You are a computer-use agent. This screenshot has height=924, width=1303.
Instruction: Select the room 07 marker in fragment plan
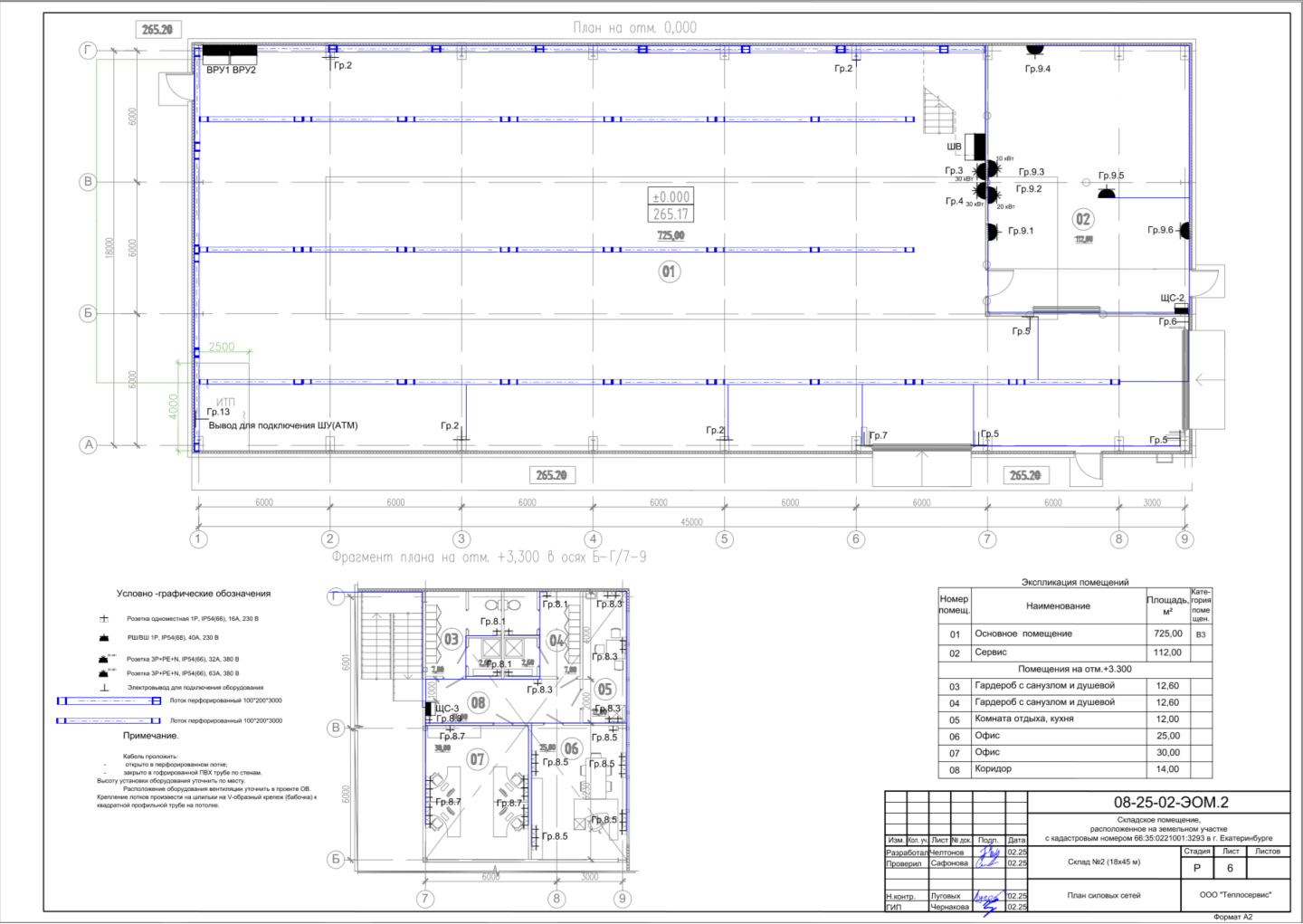477,759
